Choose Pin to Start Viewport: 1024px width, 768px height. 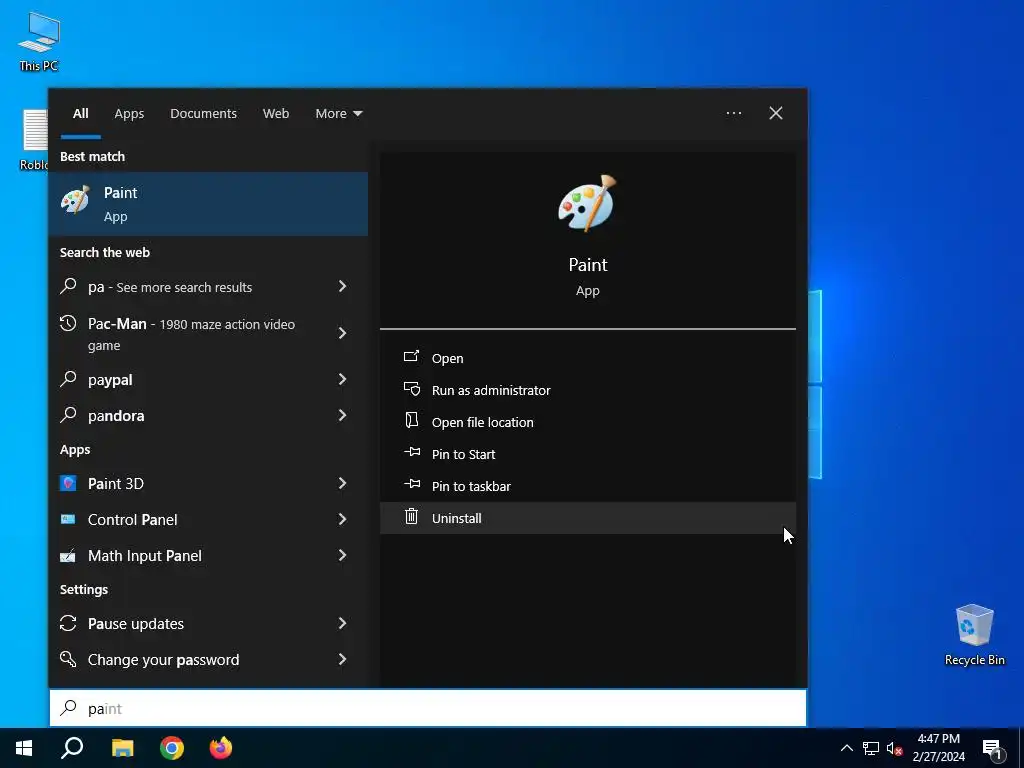click(588, 454)
